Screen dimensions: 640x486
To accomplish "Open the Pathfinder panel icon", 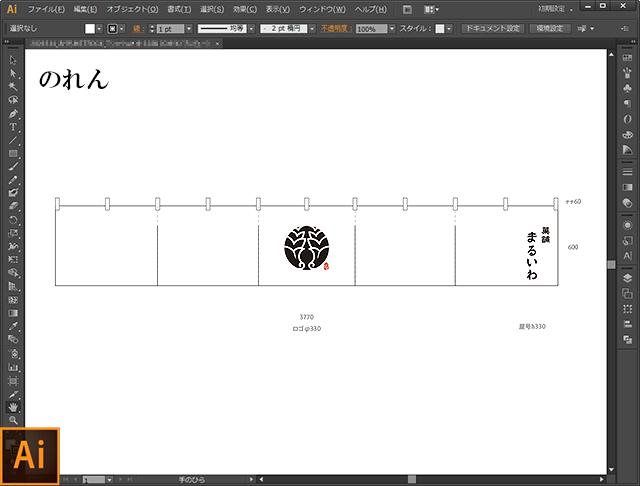I will [x=627, y=340].
